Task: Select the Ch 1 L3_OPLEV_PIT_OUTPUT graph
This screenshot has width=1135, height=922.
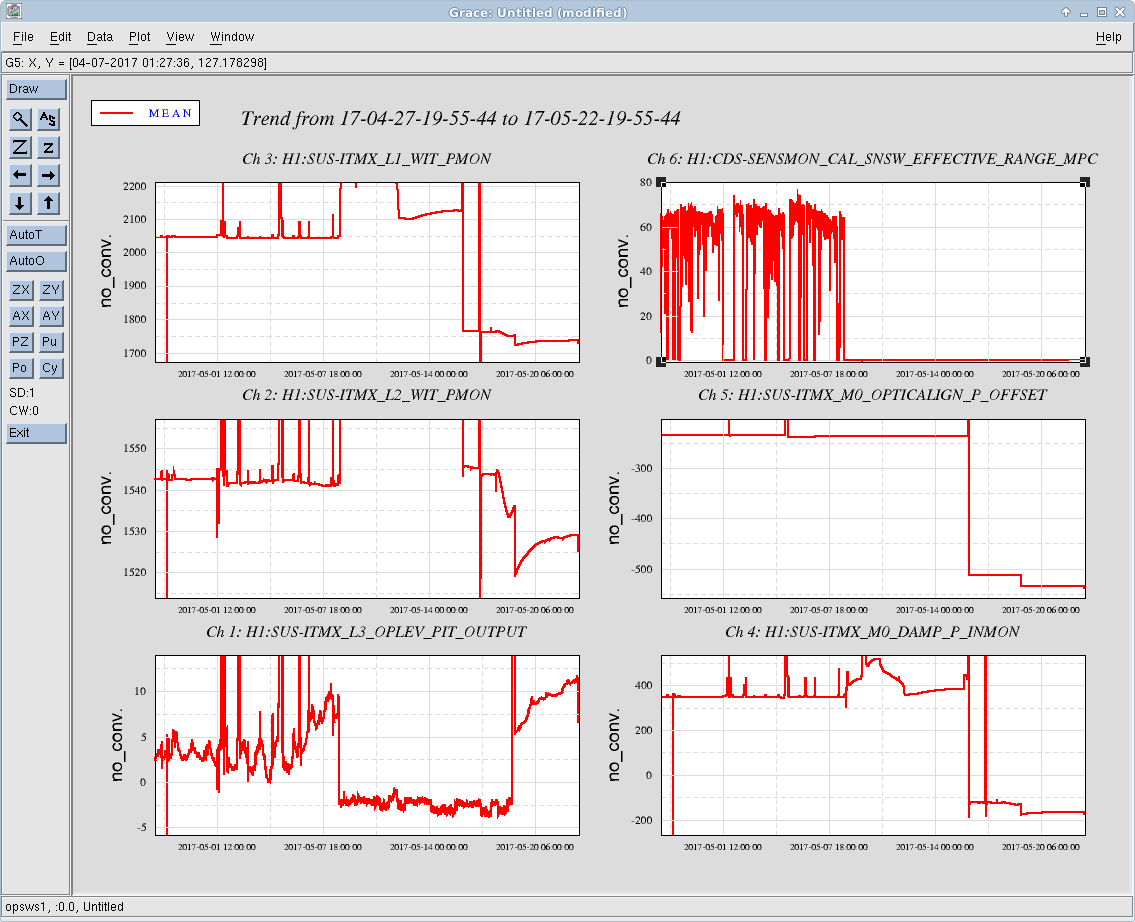Action: point(367,745)
